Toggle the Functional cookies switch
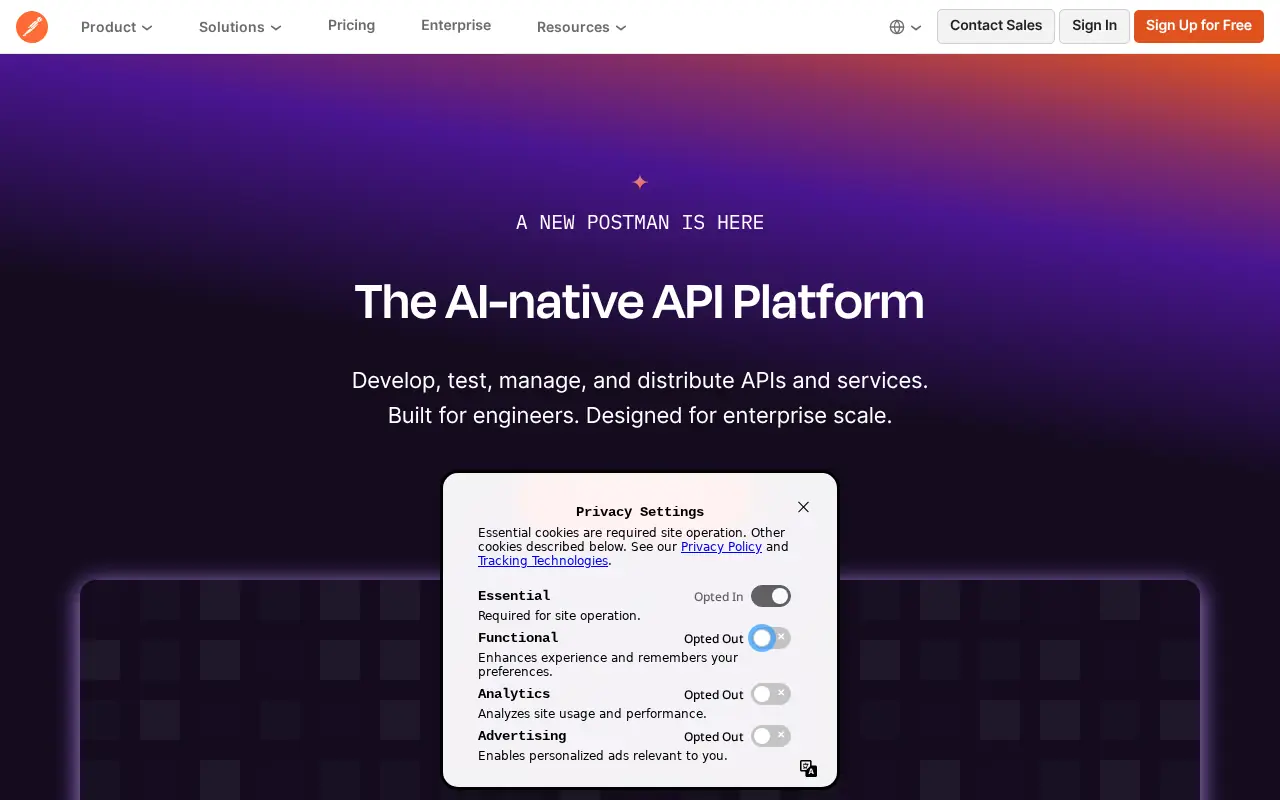The image size is (1280, 800). click(x=771, y=638)
